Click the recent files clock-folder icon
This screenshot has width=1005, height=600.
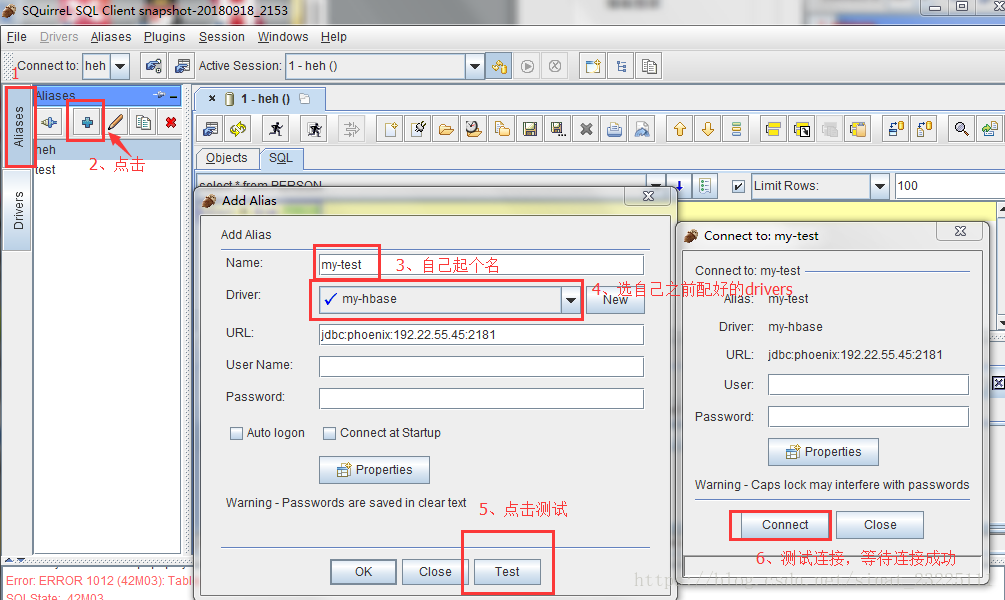tap(474, 129)
